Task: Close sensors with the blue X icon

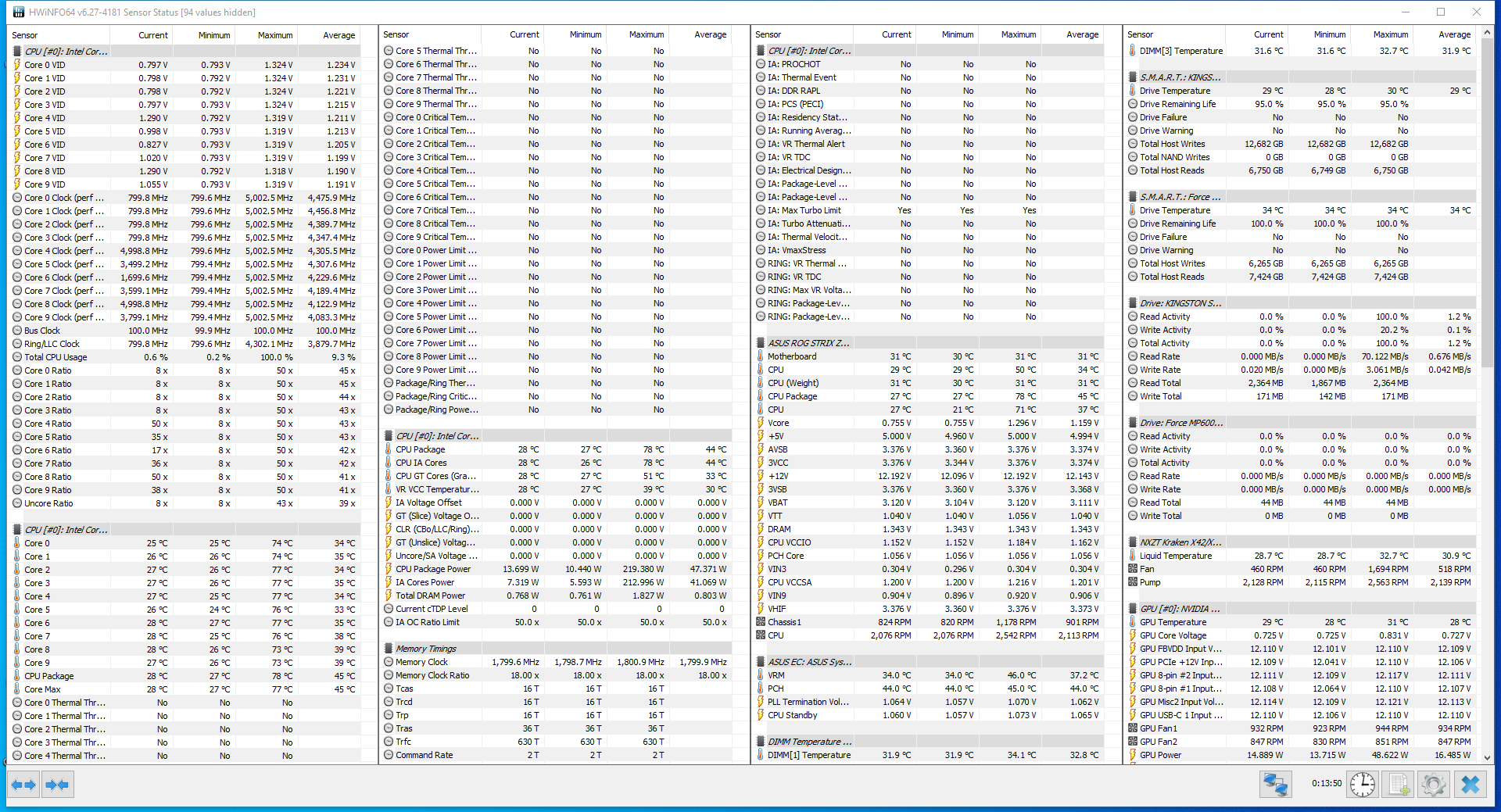Action: click(1471, 784)
